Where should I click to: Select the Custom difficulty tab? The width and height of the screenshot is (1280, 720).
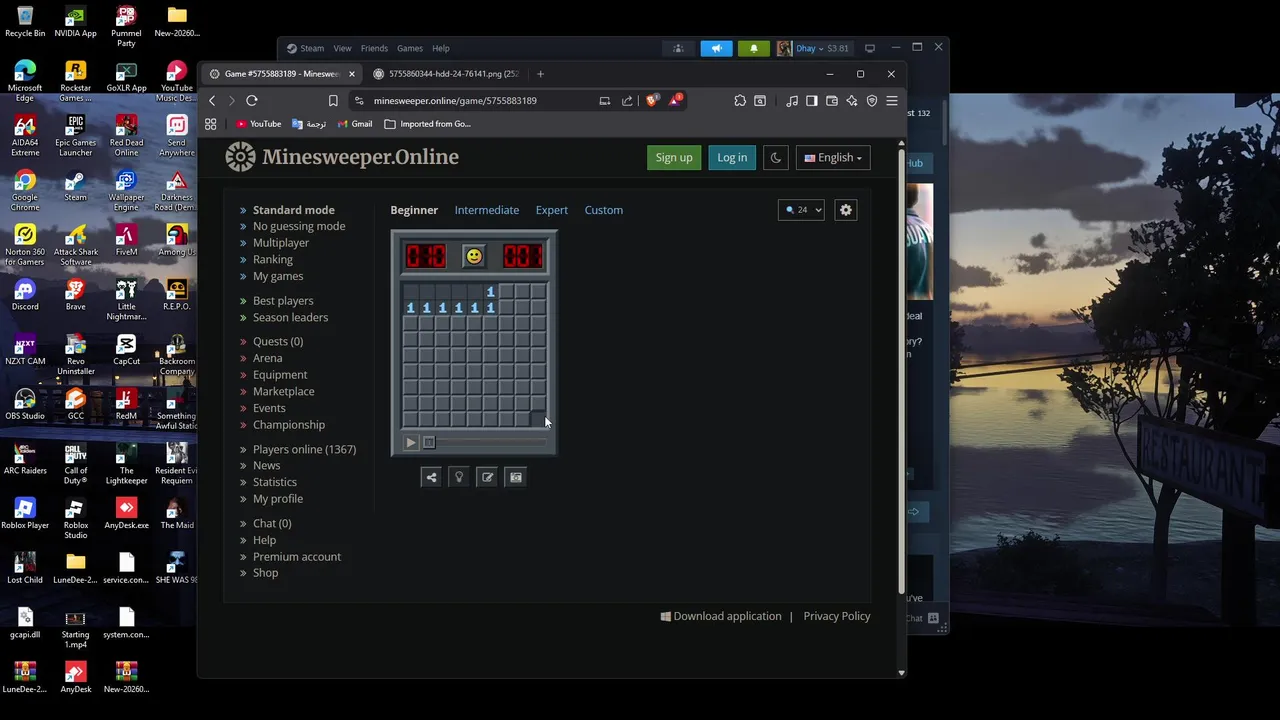point(604,210)
